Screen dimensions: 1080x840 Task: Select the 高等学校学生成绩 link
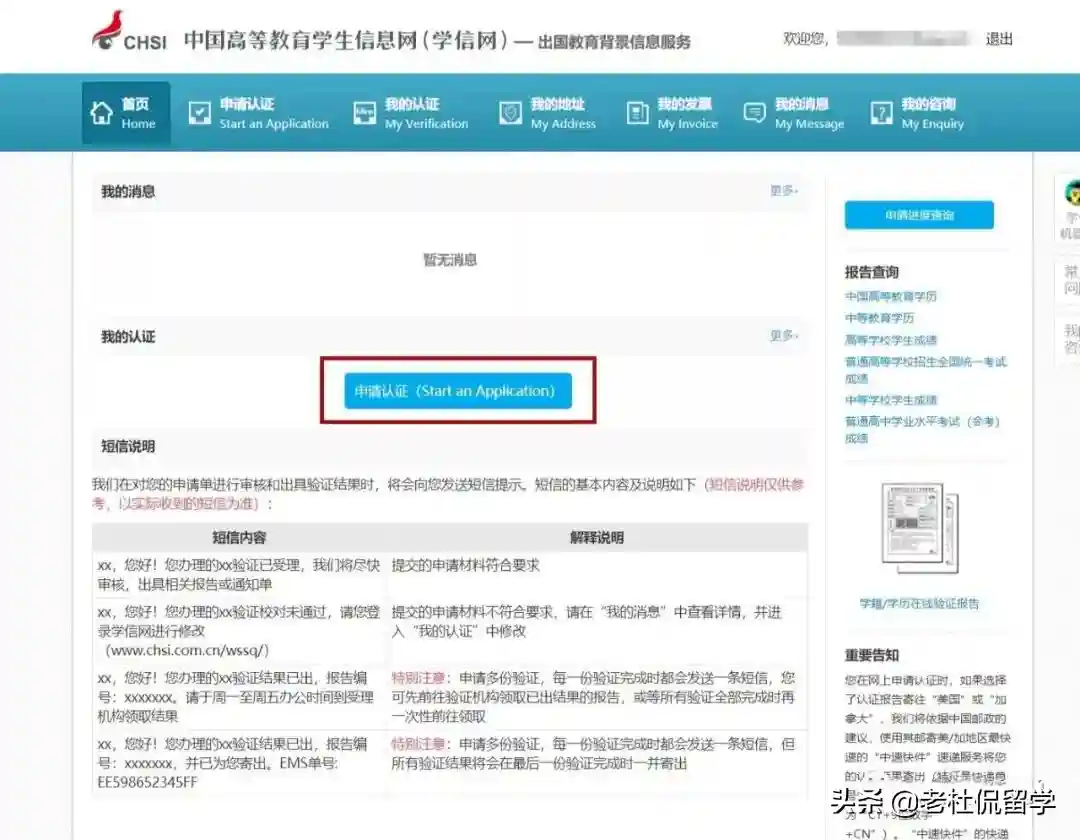[891, 340]
